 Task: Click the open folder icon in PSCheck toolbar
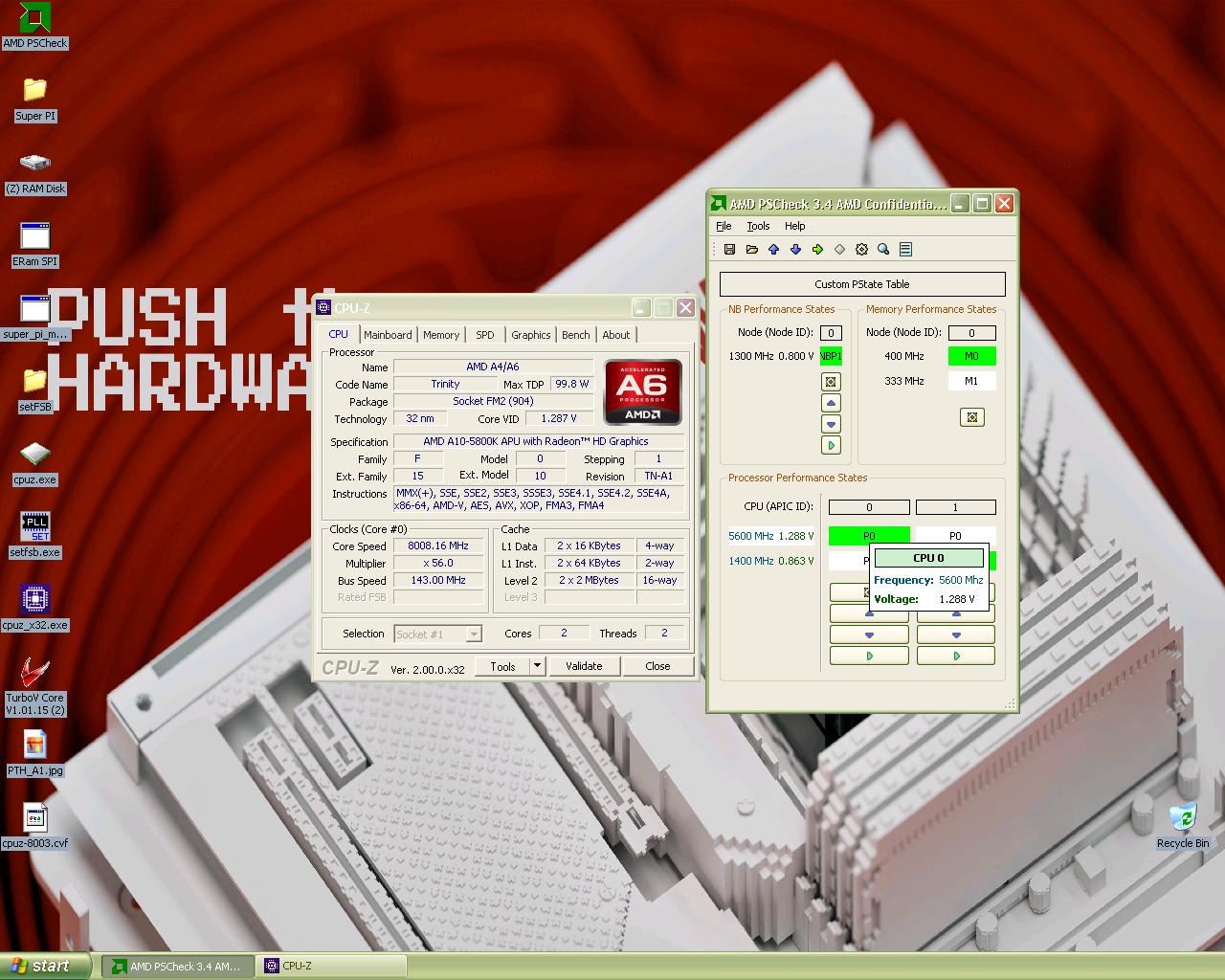[x=751, y=250]
